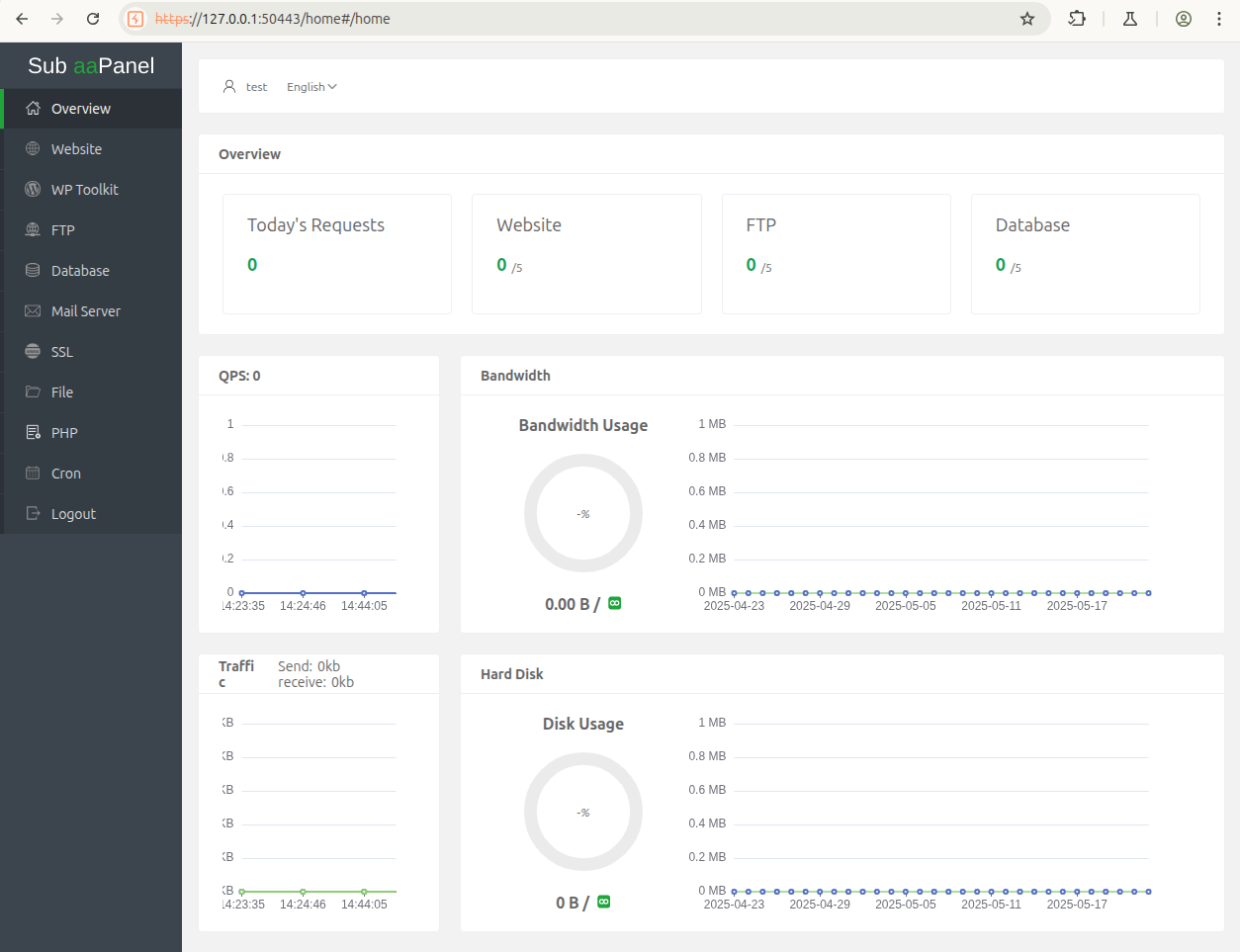Click the Website globe icon in sidebar
1240x952 pixels.
33,149
